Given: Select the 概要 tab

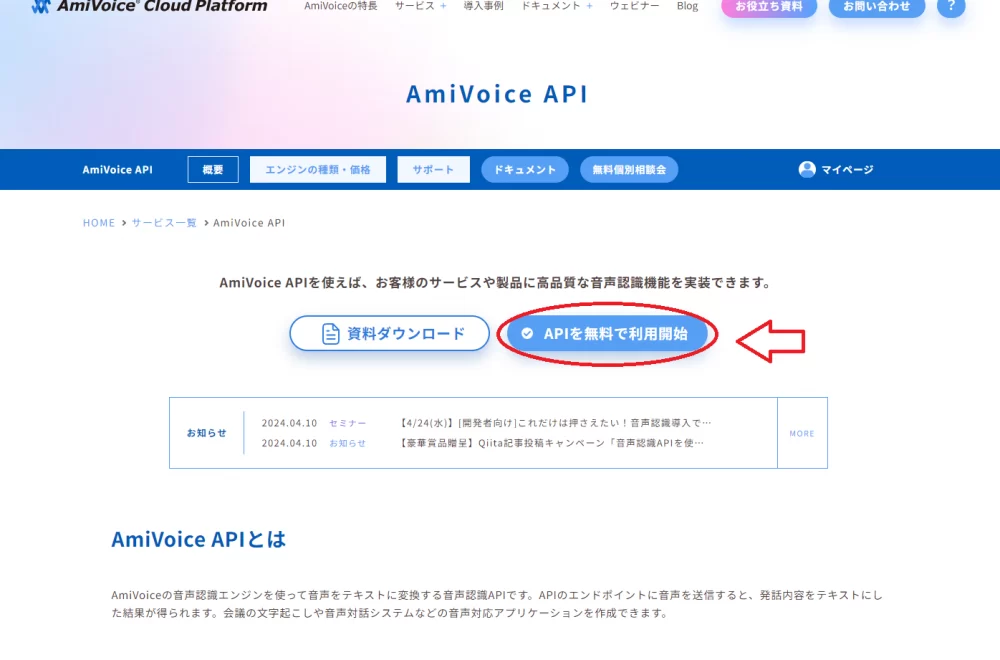Looking at the screenshot, I should click(x=213, y=170).
